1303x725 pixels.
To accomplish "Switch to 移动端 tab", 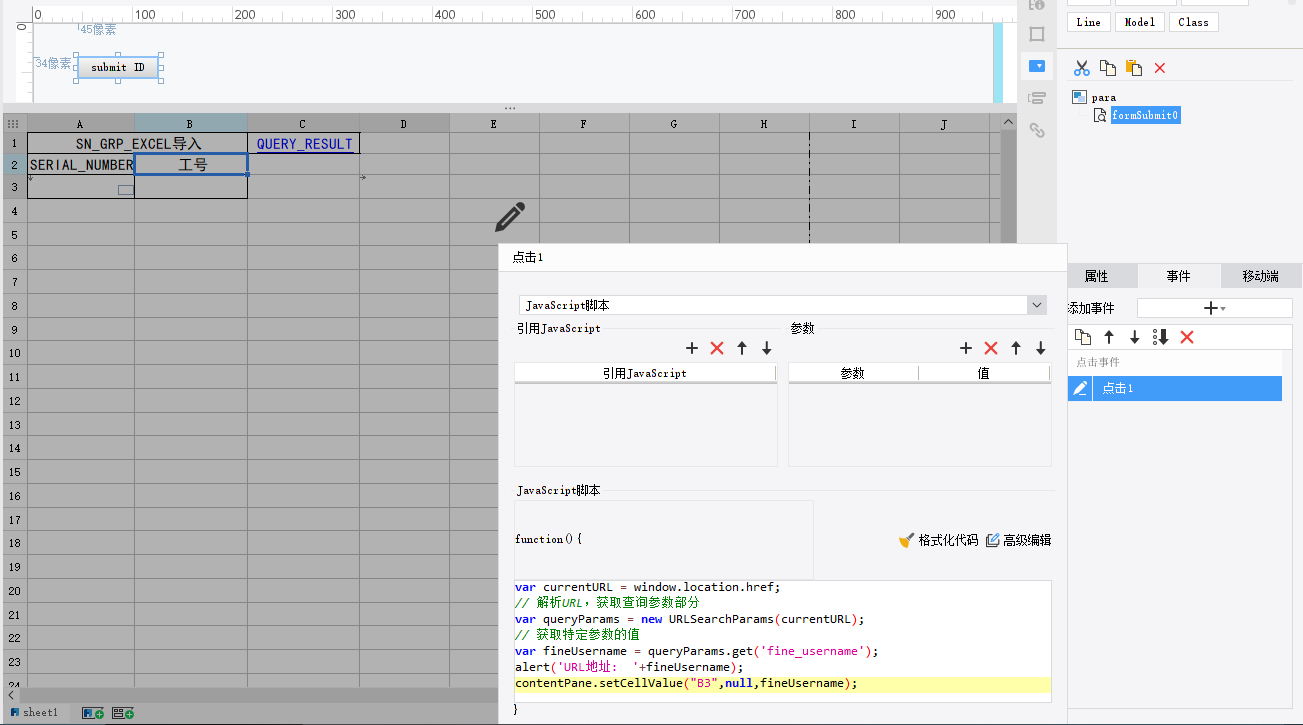I will coord(1260,276).
